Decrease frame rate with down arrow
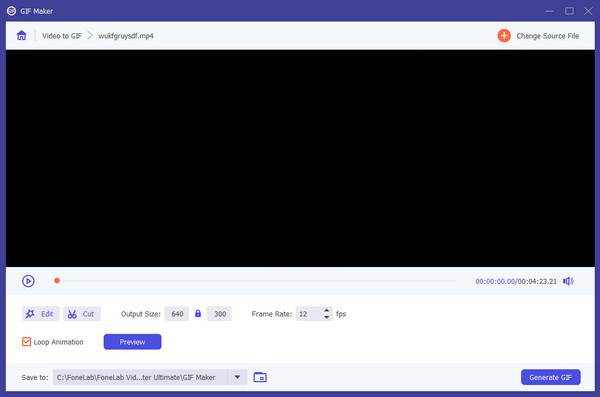 [x=326, y=317]
